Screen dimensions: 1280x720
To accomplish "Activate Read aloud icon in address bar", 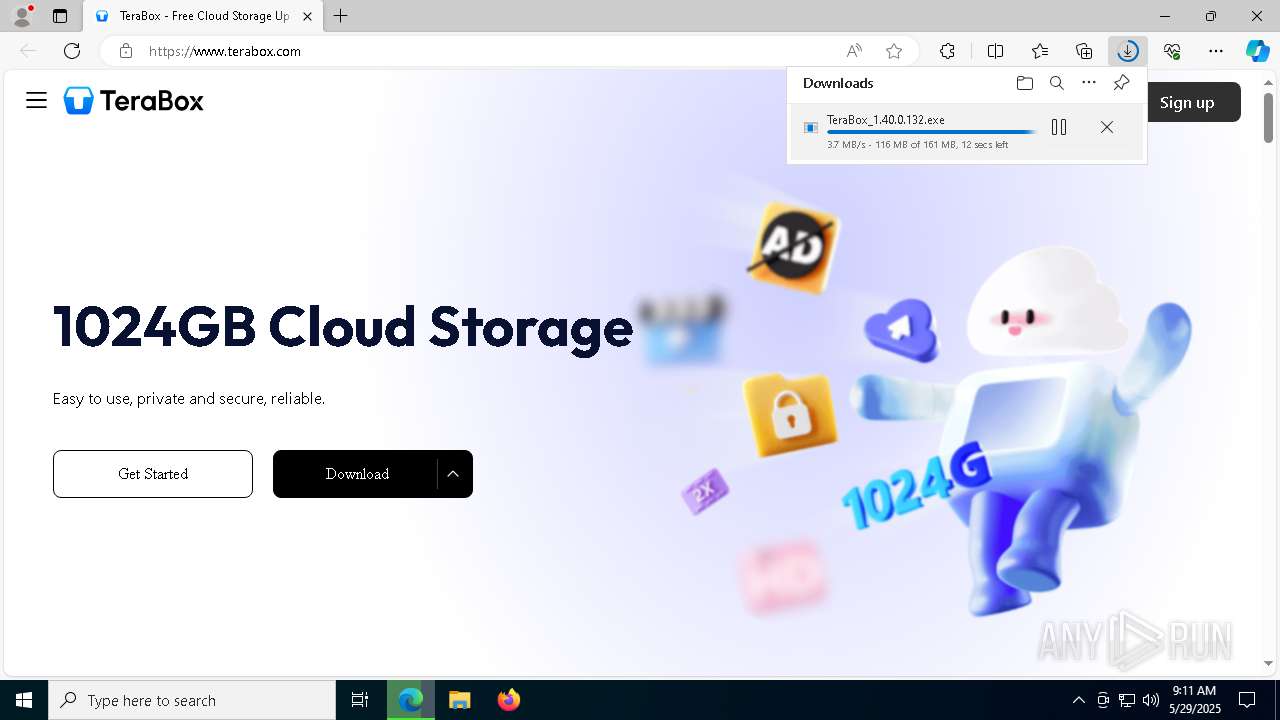I will tap(854, 51).
